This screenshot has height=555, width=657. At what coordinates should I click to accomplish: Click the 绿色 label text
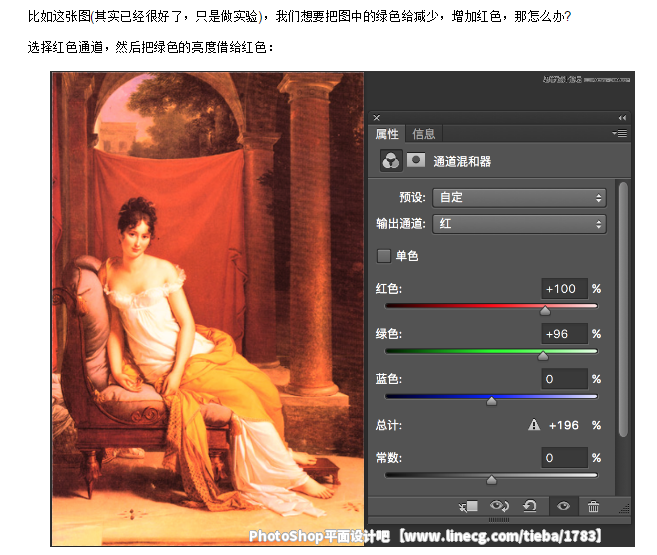(388, 334)
